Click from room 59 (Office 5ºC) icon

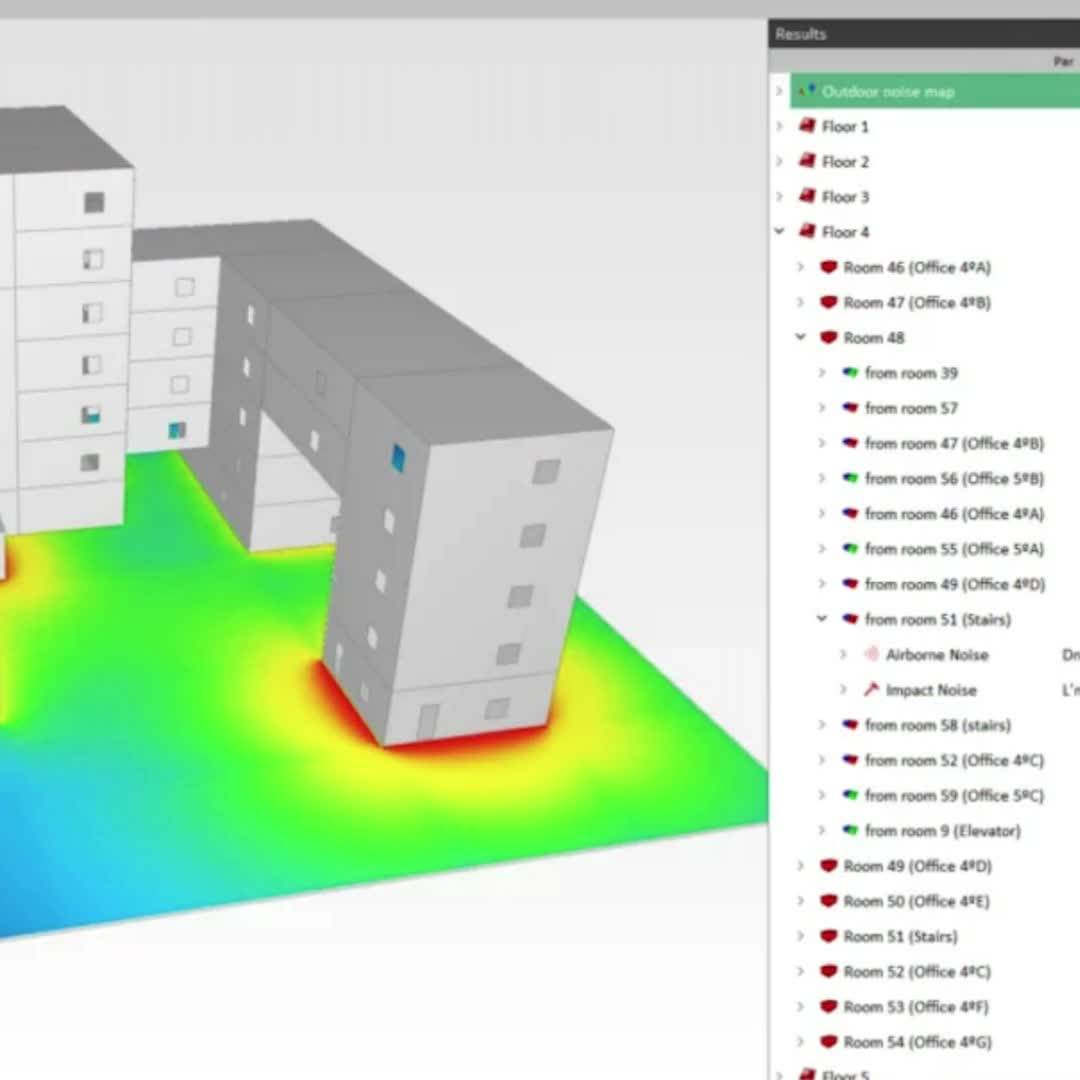[850, 794]
